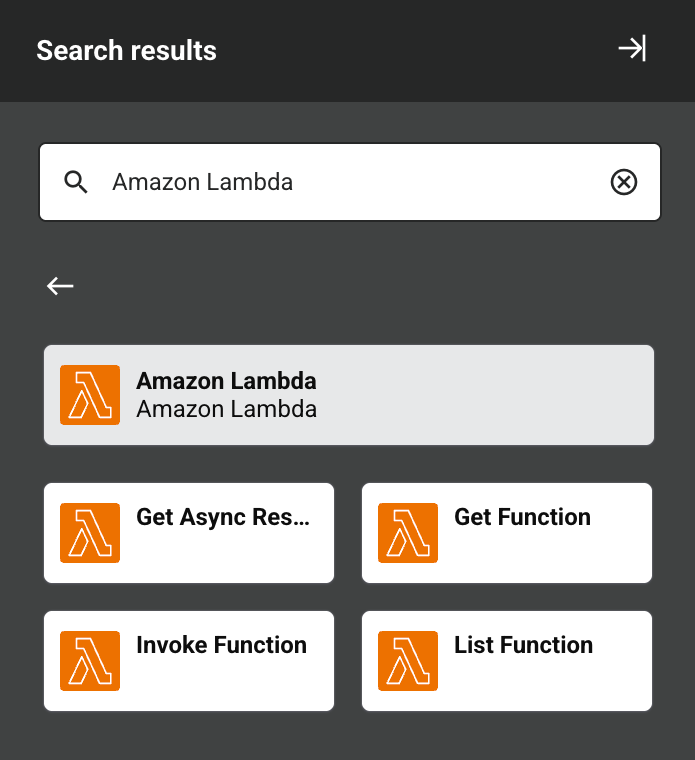Click the Invoke Function label text
695x760 pixels.
[221, 645]
